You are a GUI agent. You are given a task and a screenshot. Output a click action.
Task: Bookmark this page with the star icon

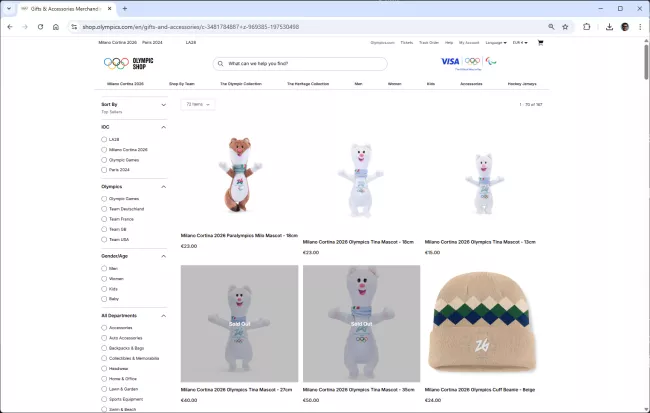tap(565, 27)
